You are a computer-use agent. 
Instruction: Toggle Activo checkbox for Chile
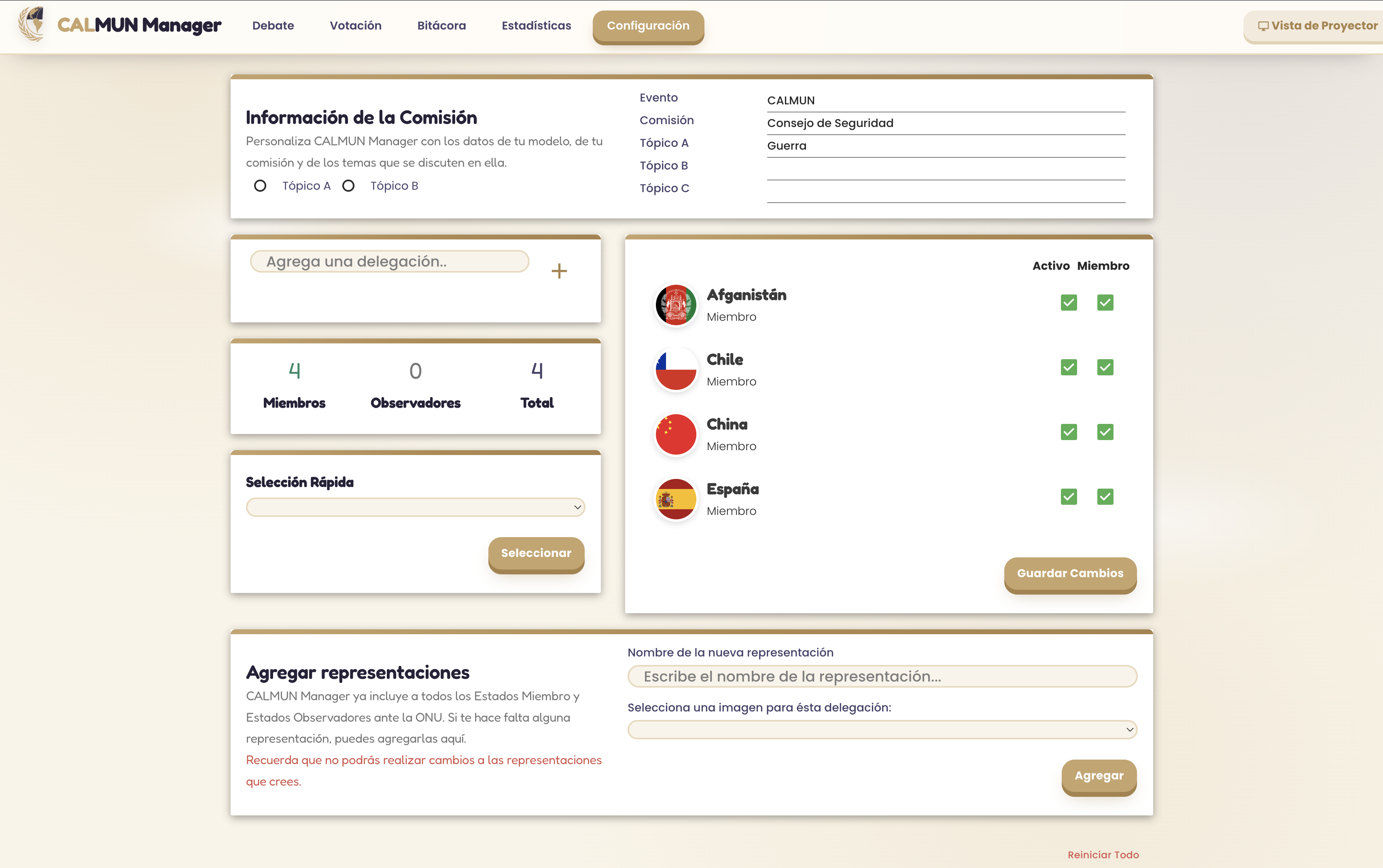coord(1069,367)
